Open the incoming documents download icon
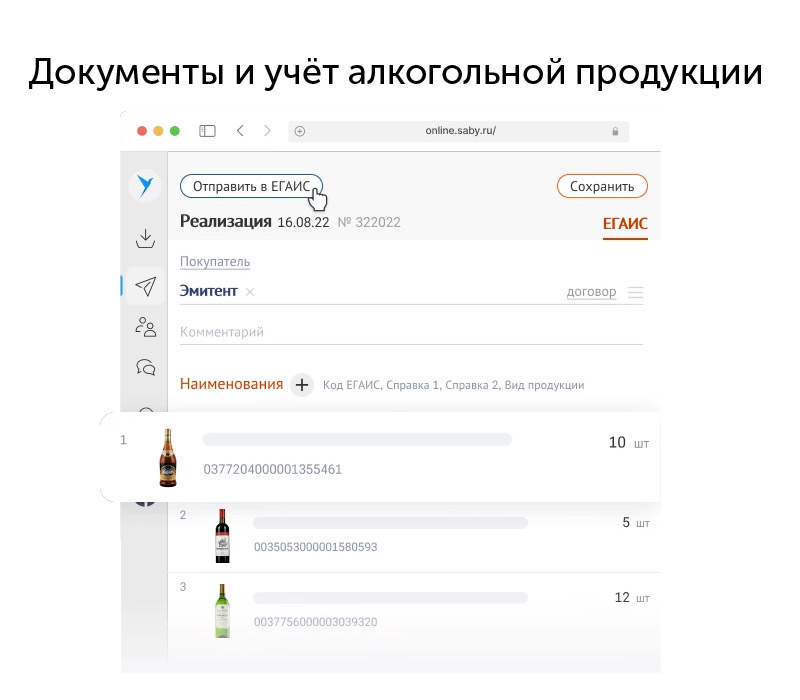Viewport: 800px width, 700px height. tap(145, 238)
